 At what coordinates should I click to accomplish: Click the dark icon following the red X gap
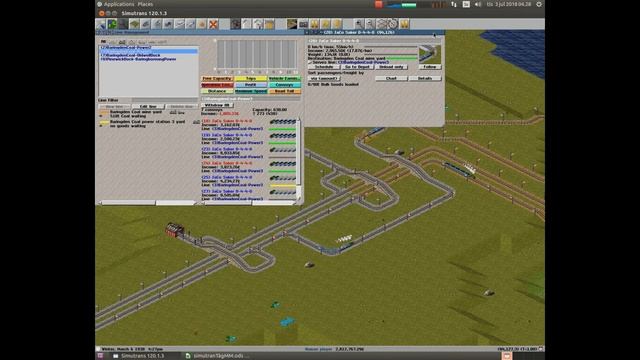point(236,24)
